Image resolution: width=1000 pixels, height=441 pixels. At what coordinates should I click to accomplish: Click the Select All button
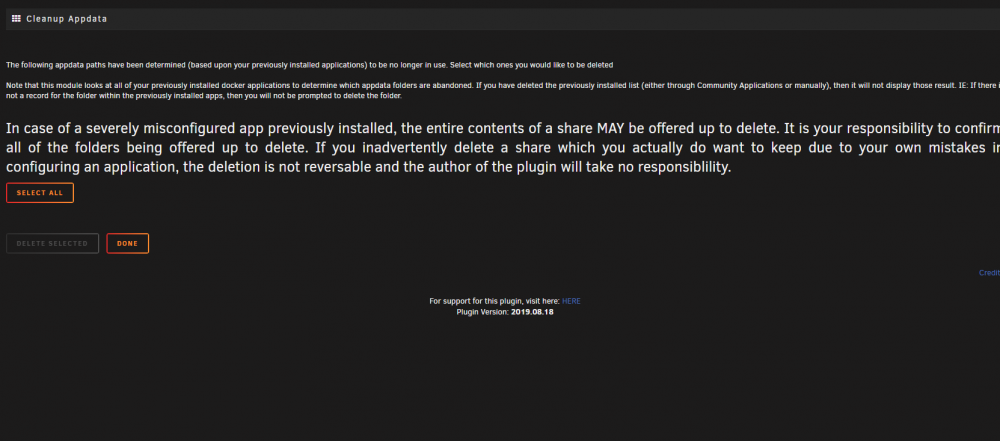pyautogui.click(x=40, y=193)
